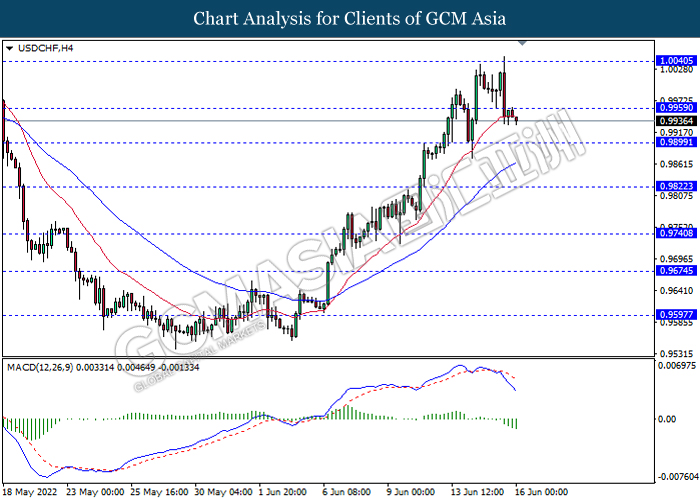Image resolution: width=700 pixels, height=500 pixels.
Task: Click the MACD zero level 0.00
Action: [x=667, y=419]
